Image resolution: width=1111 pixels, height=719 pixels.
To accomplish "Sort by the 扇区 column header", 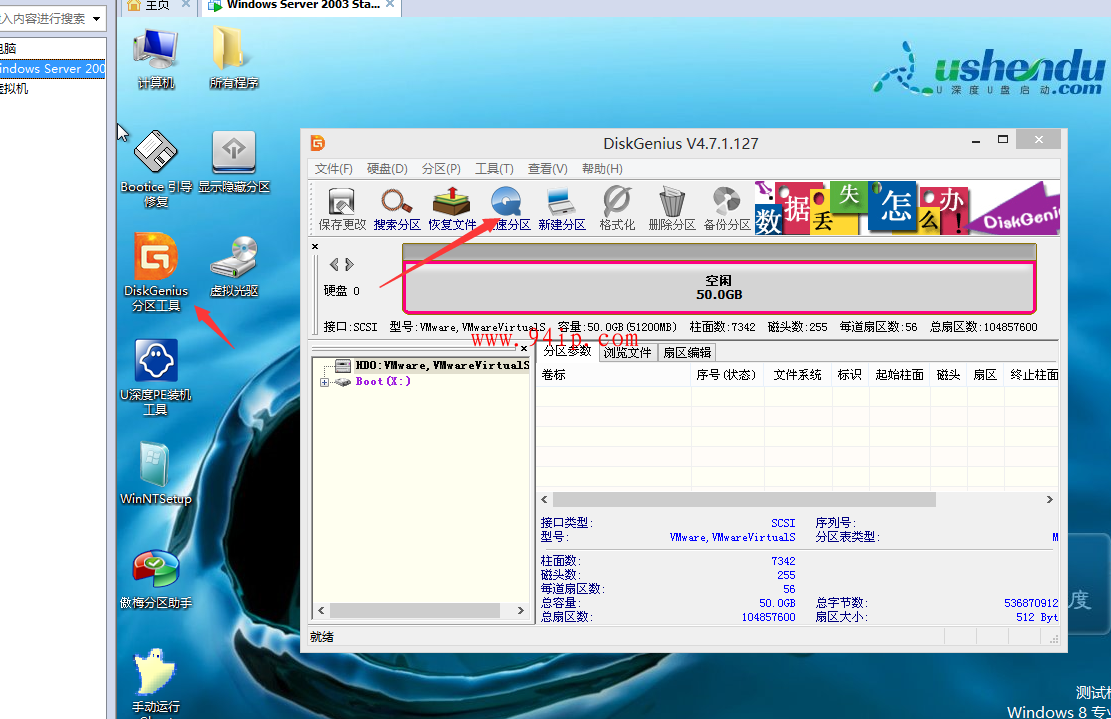I will (x=986, y=375).
